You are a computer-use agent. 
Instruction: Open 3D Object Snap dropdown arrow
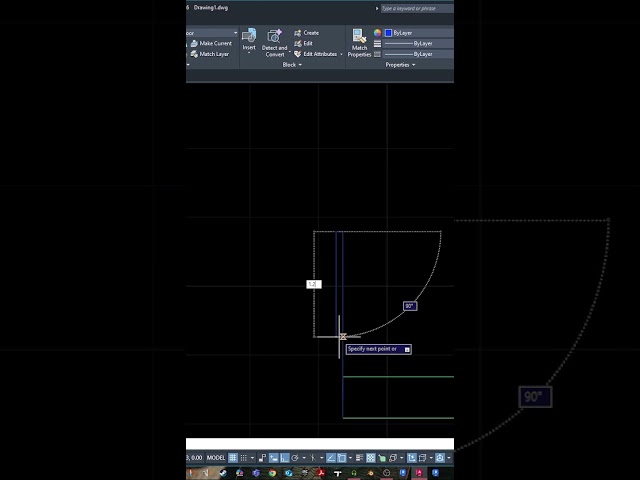coord(402,458)
